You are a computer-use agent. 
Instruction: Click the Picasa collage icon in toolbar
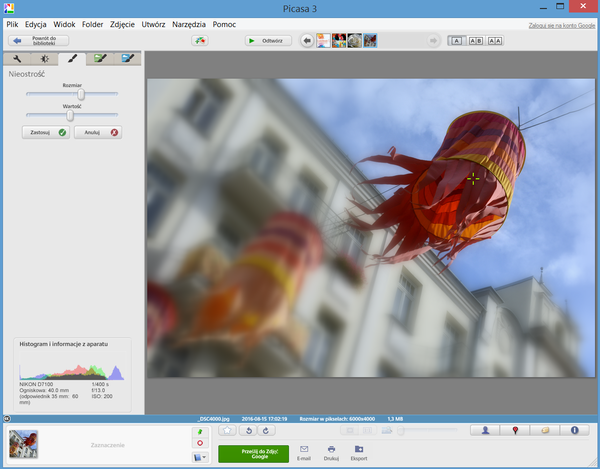coord(201,41)
